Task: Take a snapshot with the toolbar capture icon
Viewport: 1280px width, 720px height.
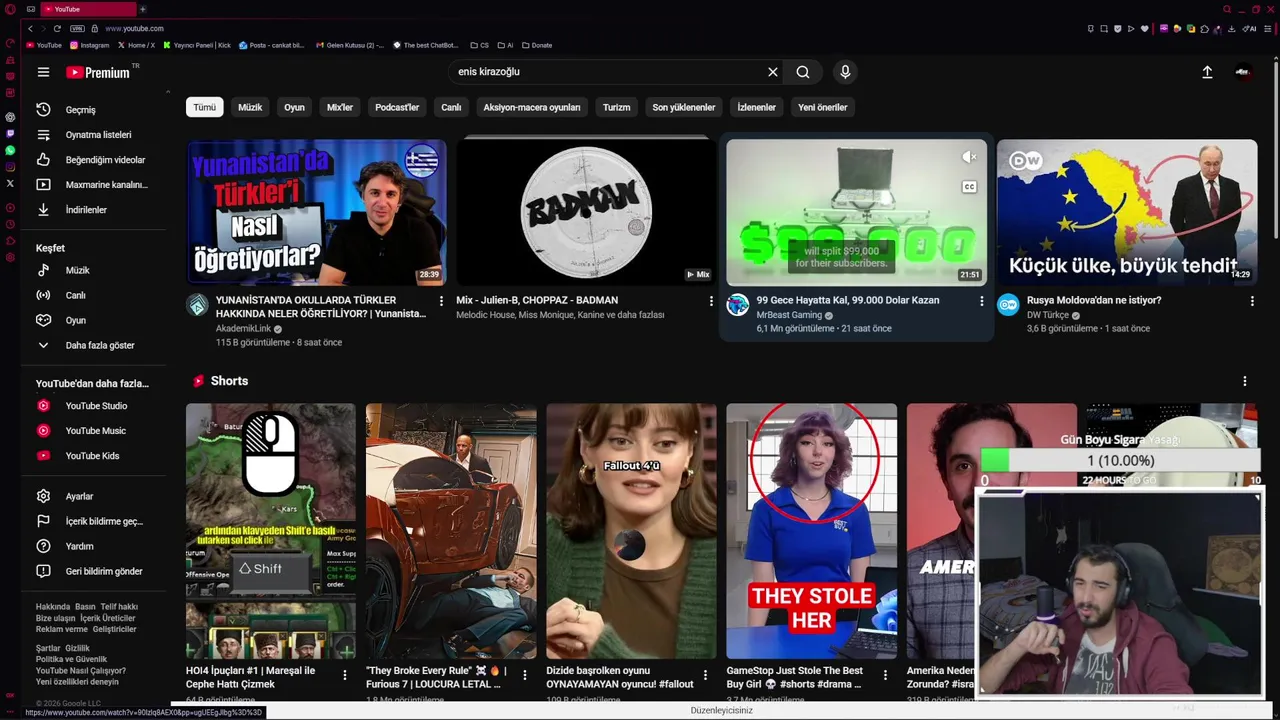Action: tap(1104, 28)
